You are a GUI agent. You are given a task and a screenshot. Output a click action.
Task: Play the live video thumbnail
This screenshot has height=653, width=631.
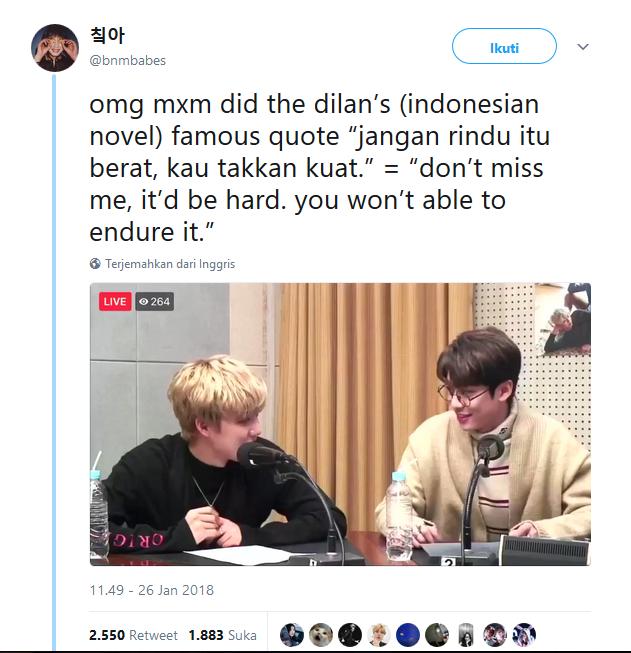pos(340,424)
